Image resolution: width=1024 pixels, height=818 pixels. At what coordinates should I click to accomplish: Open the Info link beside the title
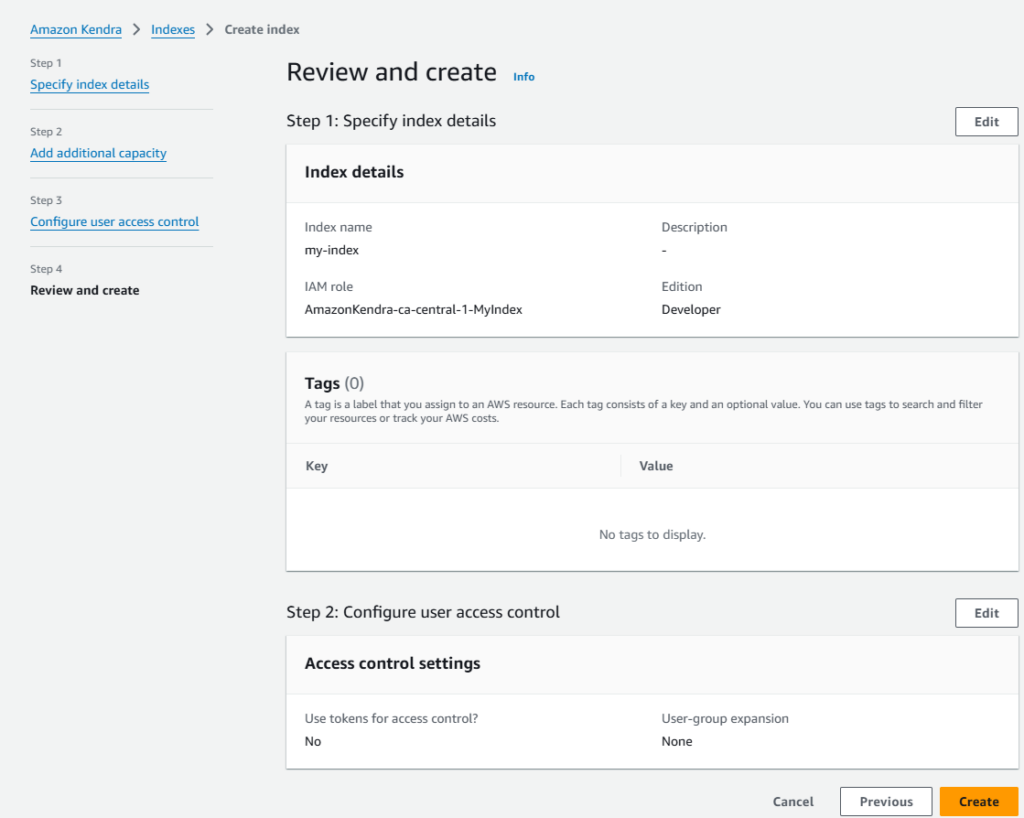524,77
